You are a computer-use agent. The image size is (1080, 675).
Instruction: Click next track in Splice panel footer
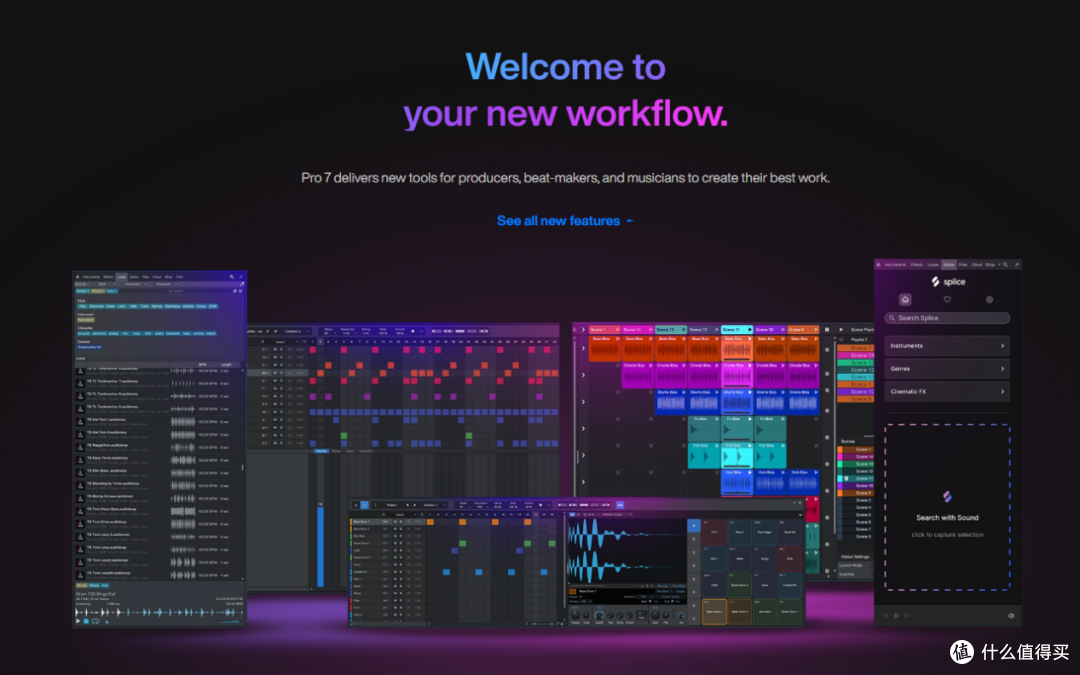click(x=907, y=616)
